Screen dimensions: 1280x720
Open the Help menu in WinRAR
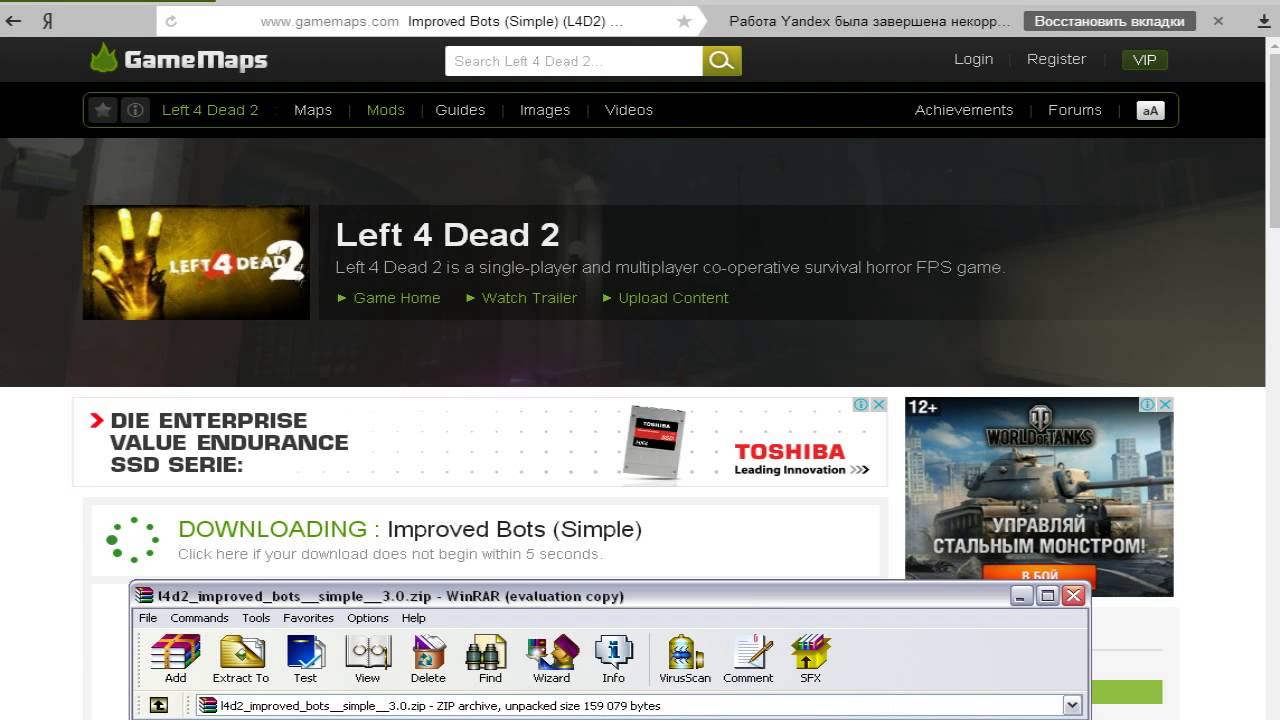click(x=414, y=618)
